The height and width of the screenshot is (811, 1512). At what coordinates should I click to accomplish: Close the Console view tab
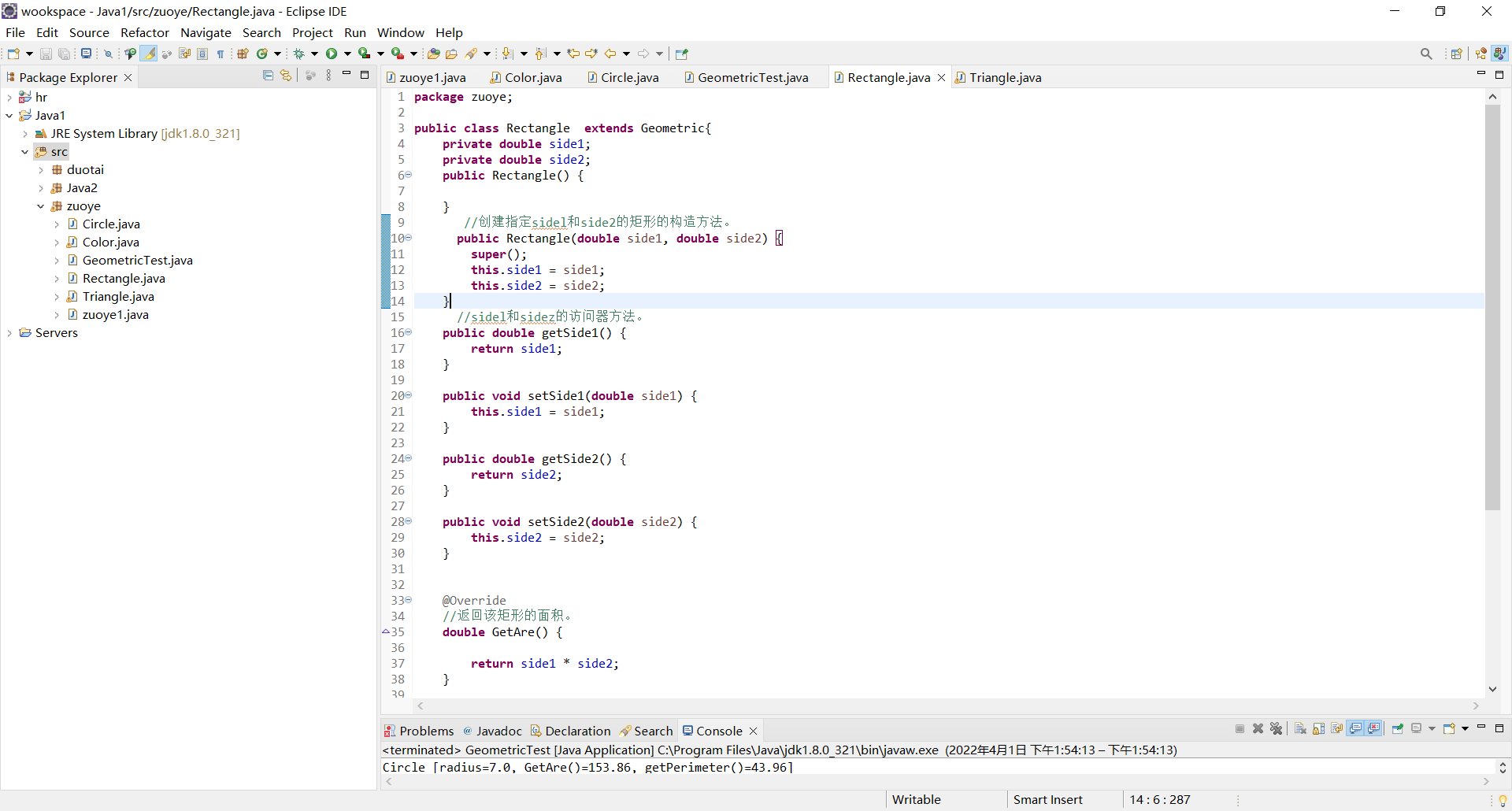point(754,731)
